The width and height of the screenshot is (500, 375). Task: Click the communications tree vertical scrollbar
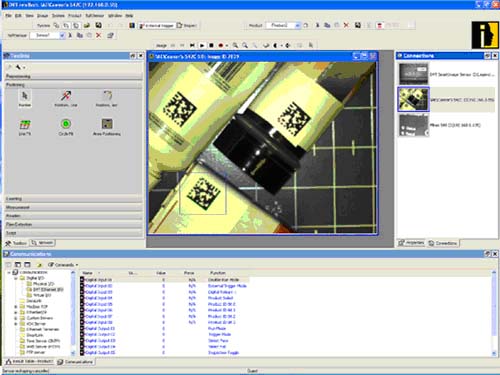[73, 313]
